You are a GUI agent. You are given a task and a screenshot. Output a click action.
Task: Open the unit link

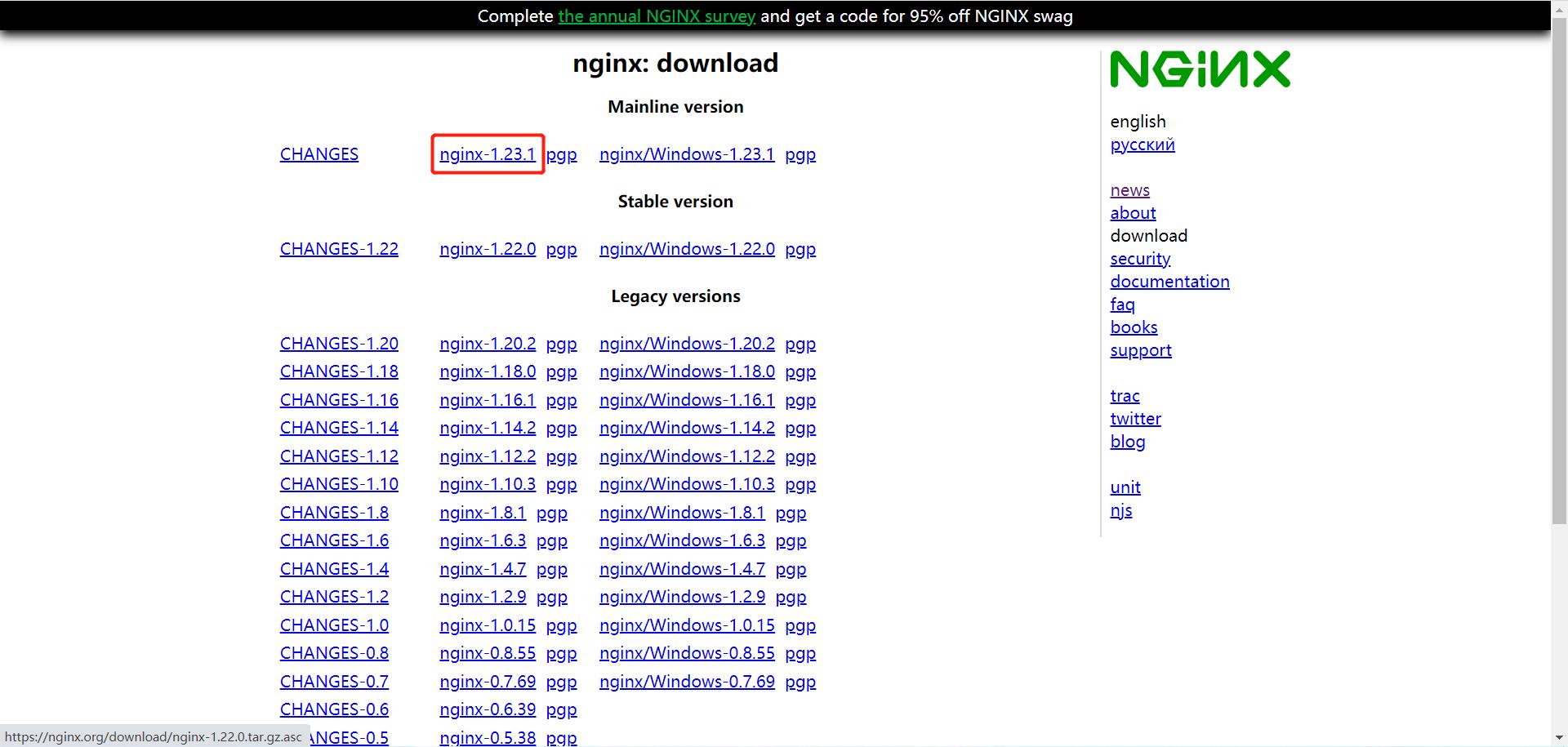click(1125, 487)
